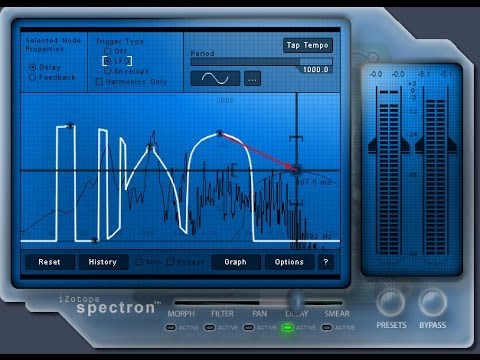Image resolution: width=480 pixels, height=360 pixels.
Task: Select the bottom node near second pulse
Action: (x=95, y=240)
